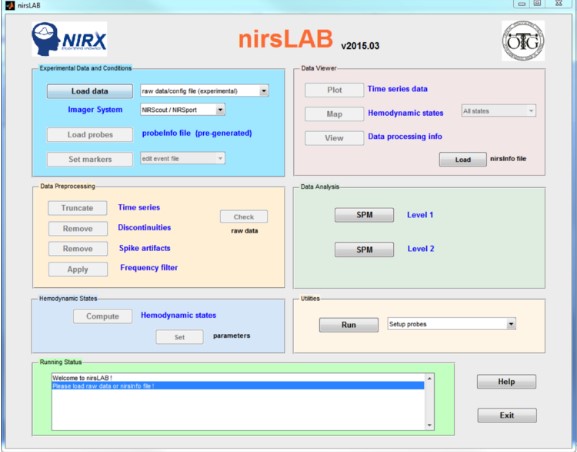Click the 'Level 2' label
The width and height of the screenshot is (577, 452).
coord(421,249)
